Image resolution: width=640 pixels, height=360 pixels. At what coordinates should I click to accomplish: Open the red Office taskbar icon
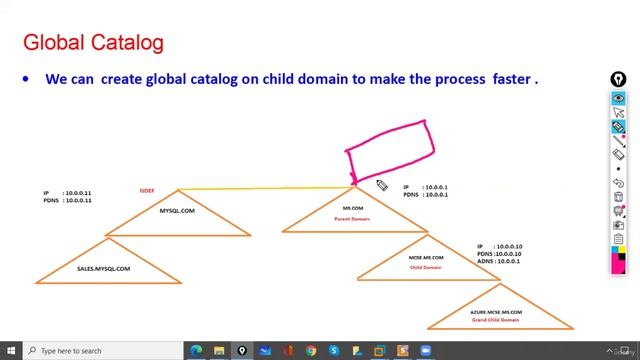[x=288, y=351]
